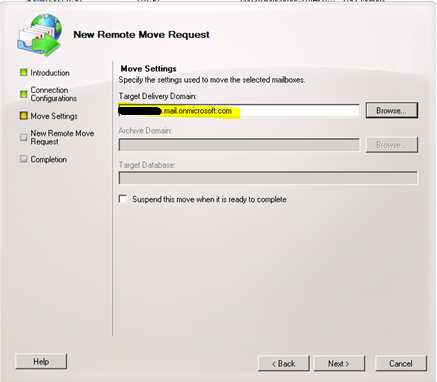Screen dimensions: 437x382
Task: Click the mailbox move wizard globe icon
Action: click(x=40, y=34)
